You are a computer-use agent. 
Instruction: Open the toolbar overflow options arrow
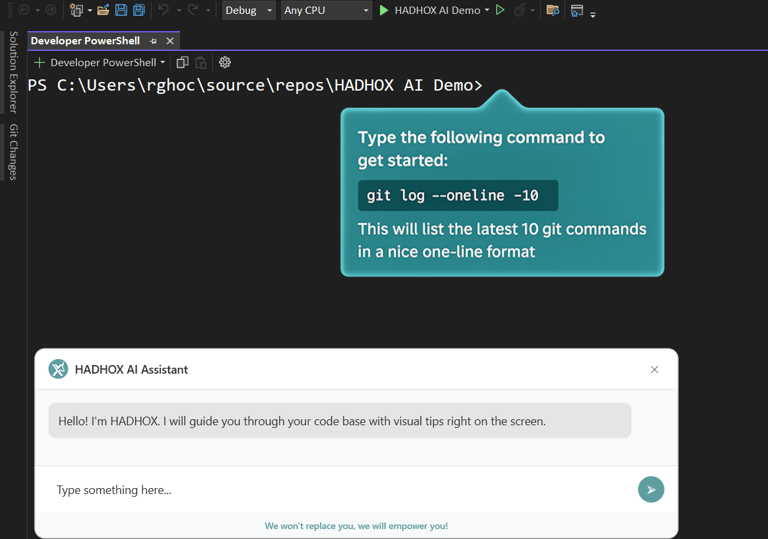click(x=593, y=15)
